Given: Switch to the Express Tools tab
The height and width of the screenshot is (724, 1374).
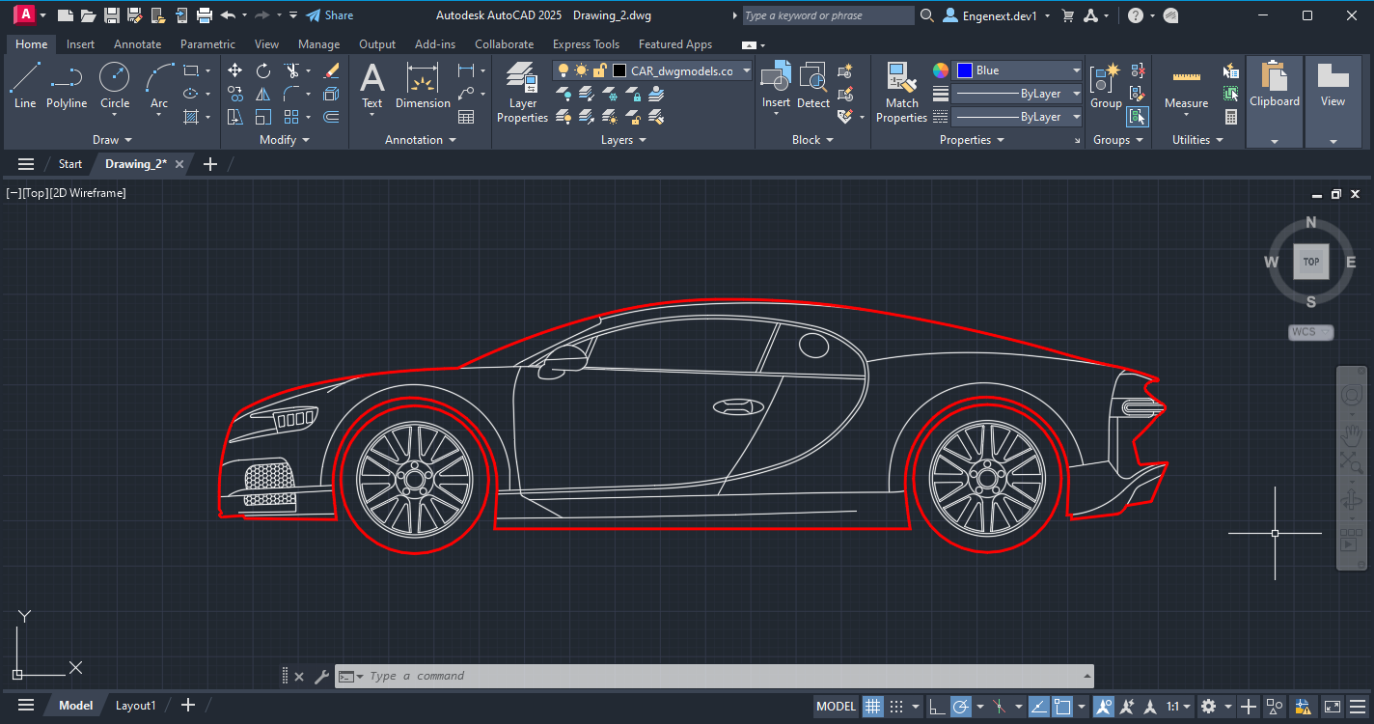Looking at the screenshot, I should [586, 44].
